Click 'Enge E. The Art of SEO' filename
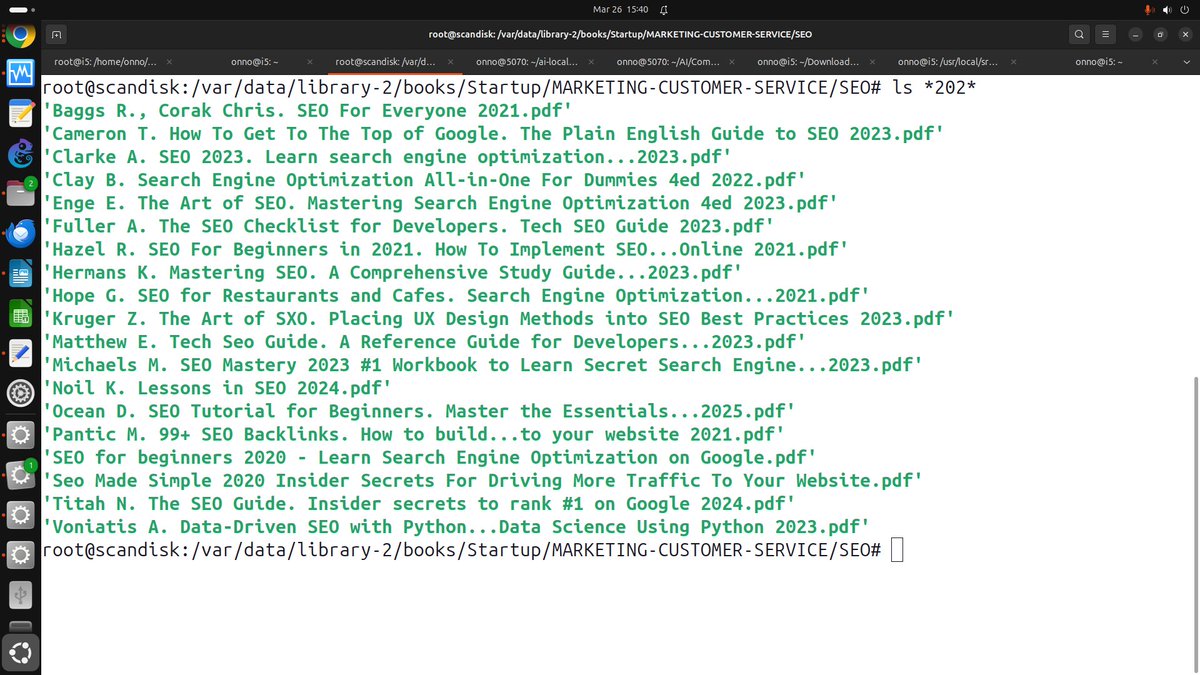 (x=440, y=203)
